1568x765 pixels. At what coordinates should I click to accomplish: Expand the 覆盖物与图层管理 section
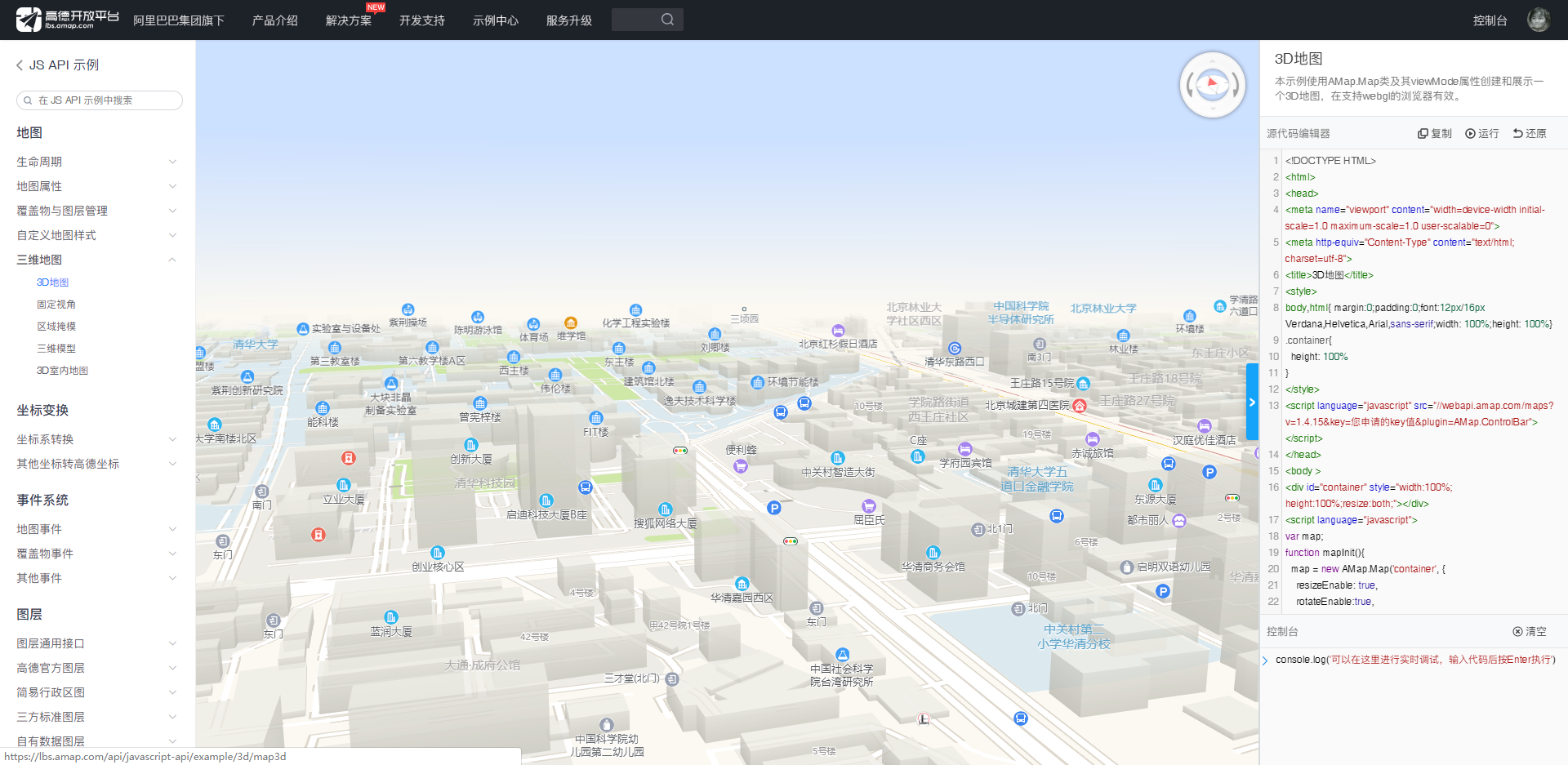pyautogui.click(x=97, y=211)
